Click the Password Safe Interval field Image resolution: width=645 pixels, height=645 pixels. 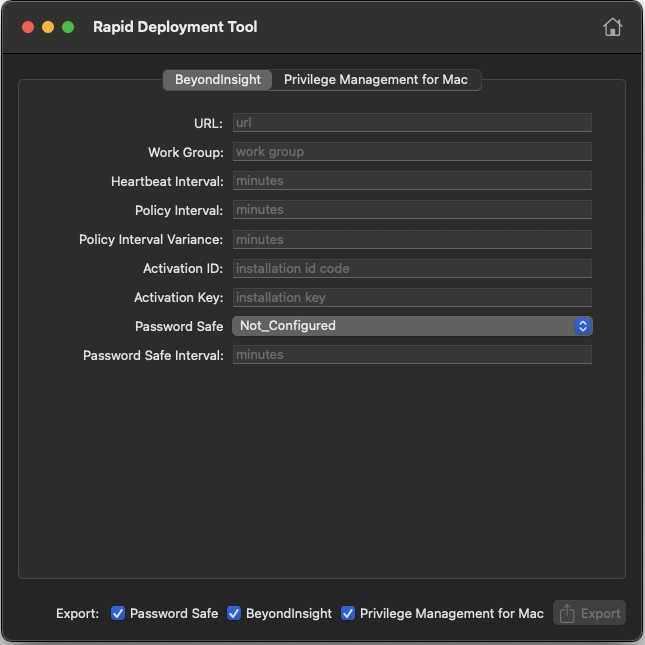412,355
